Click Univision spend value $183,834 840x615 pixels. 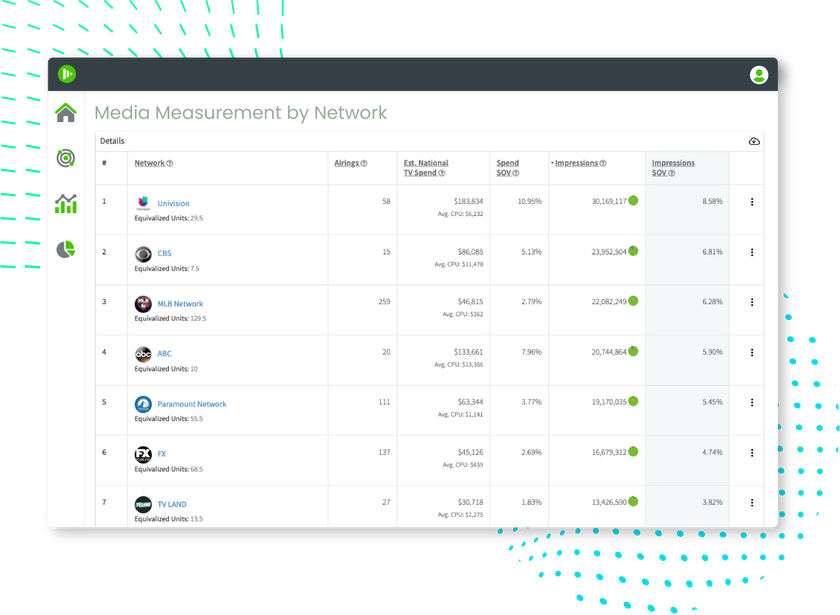tap(468, 201)
